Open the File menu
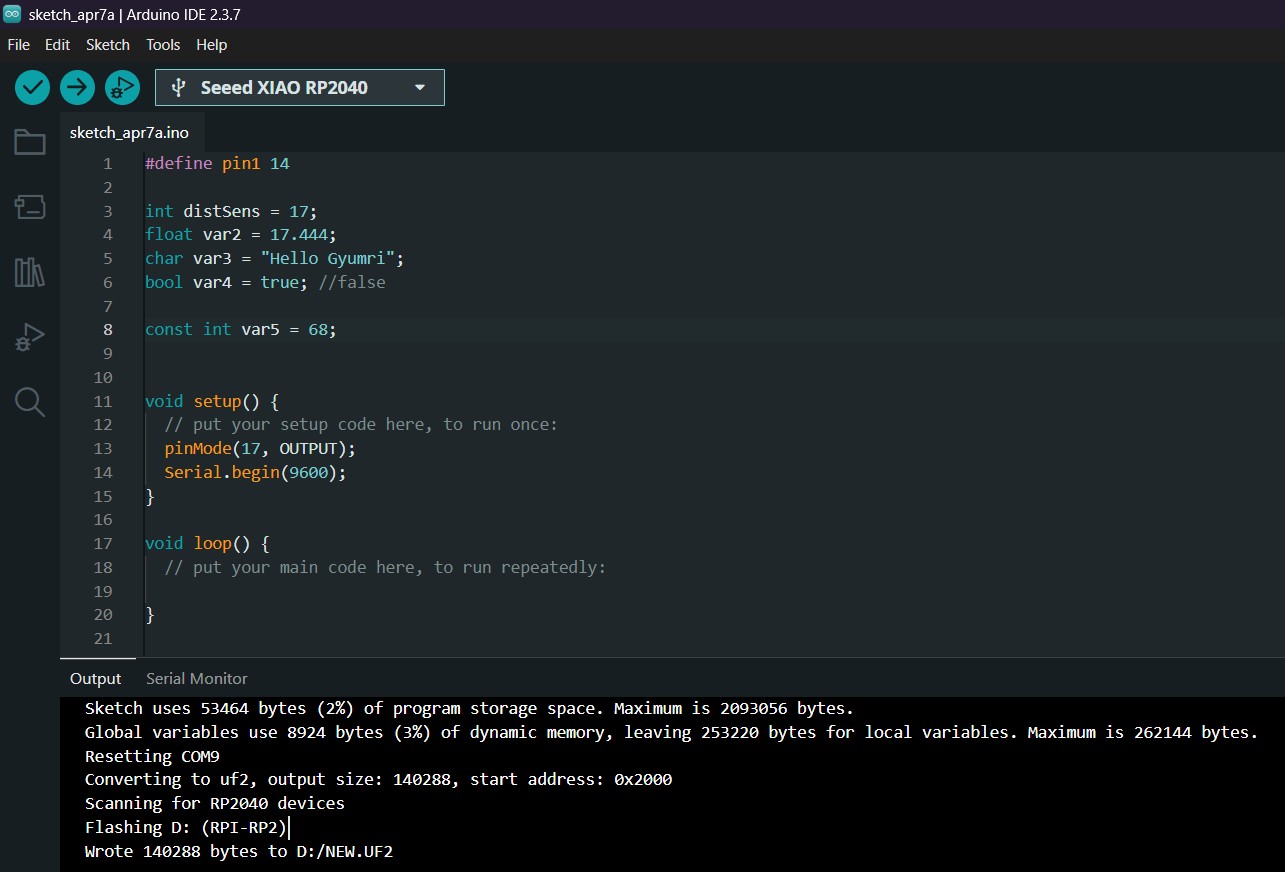The width and height of the screenshot is (1285, 872). 18,45
